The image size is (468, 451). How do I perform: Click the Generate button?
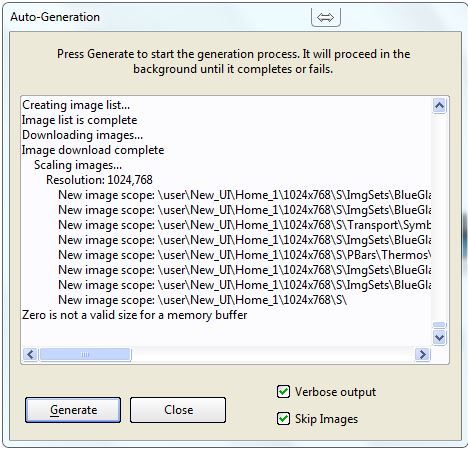click(73, 410)
